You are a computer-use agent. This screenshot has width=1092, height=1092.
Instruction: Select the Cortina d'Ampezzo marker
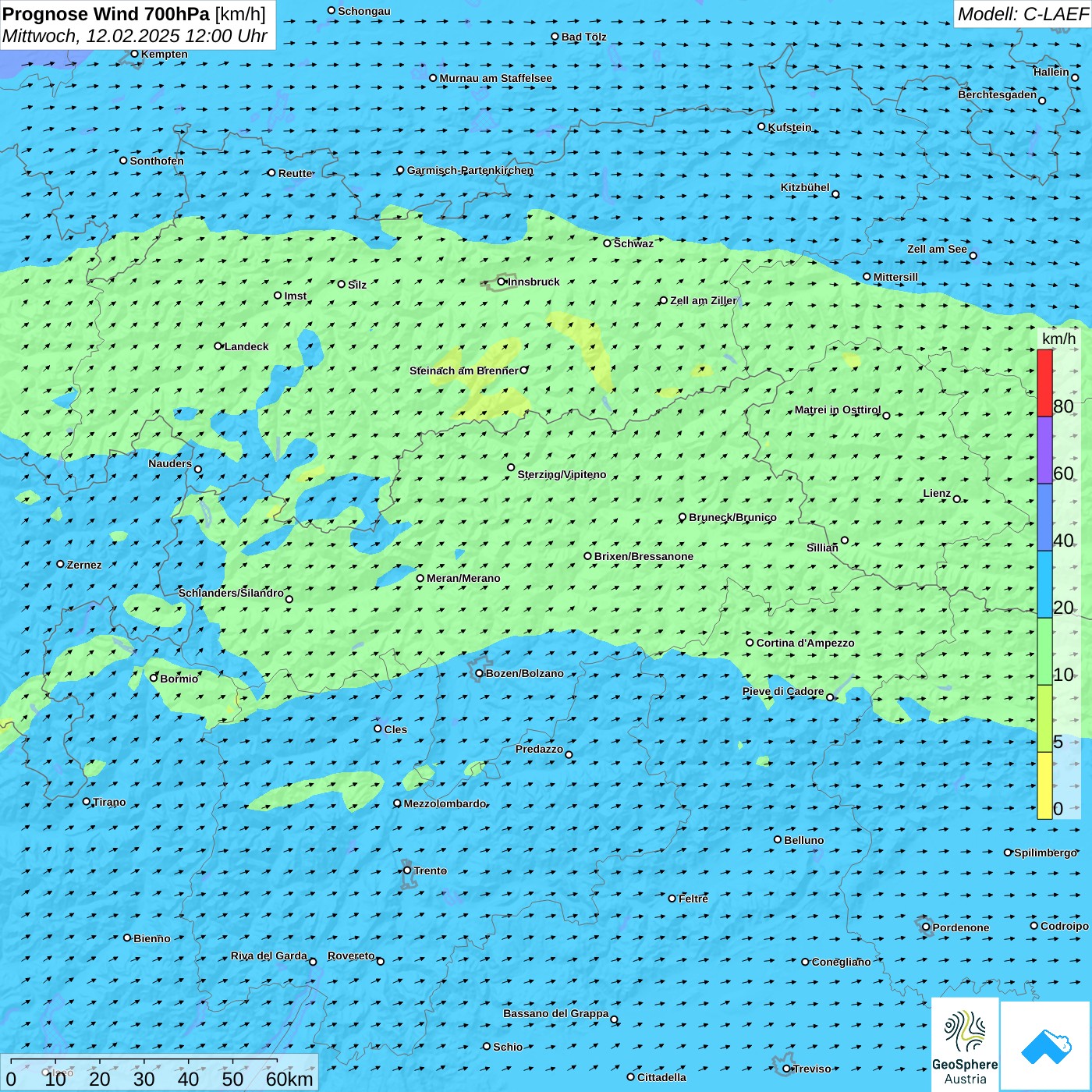tap(750, 643)
